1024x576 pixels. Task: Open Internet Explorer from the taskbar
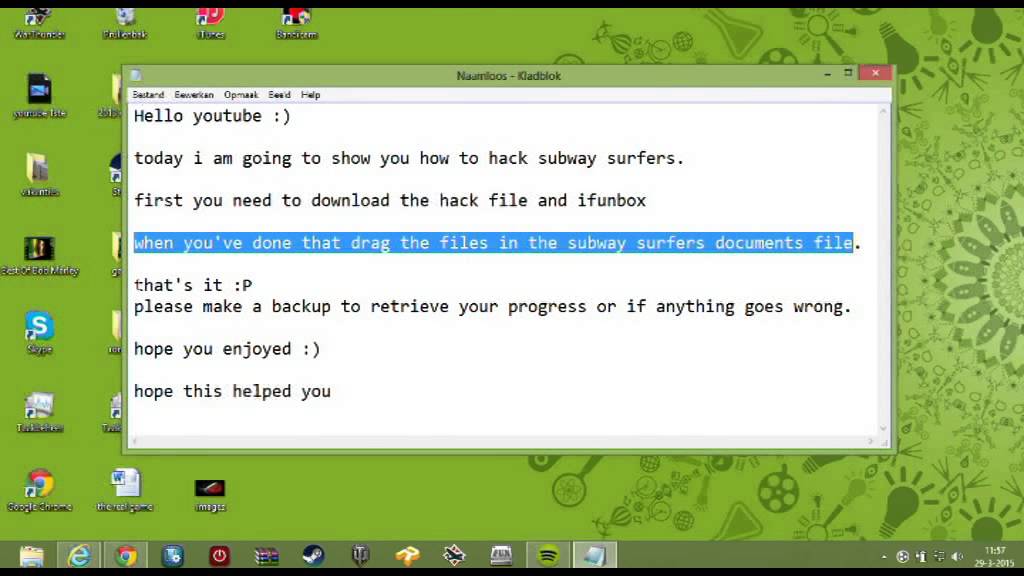(x=79, y=556)
